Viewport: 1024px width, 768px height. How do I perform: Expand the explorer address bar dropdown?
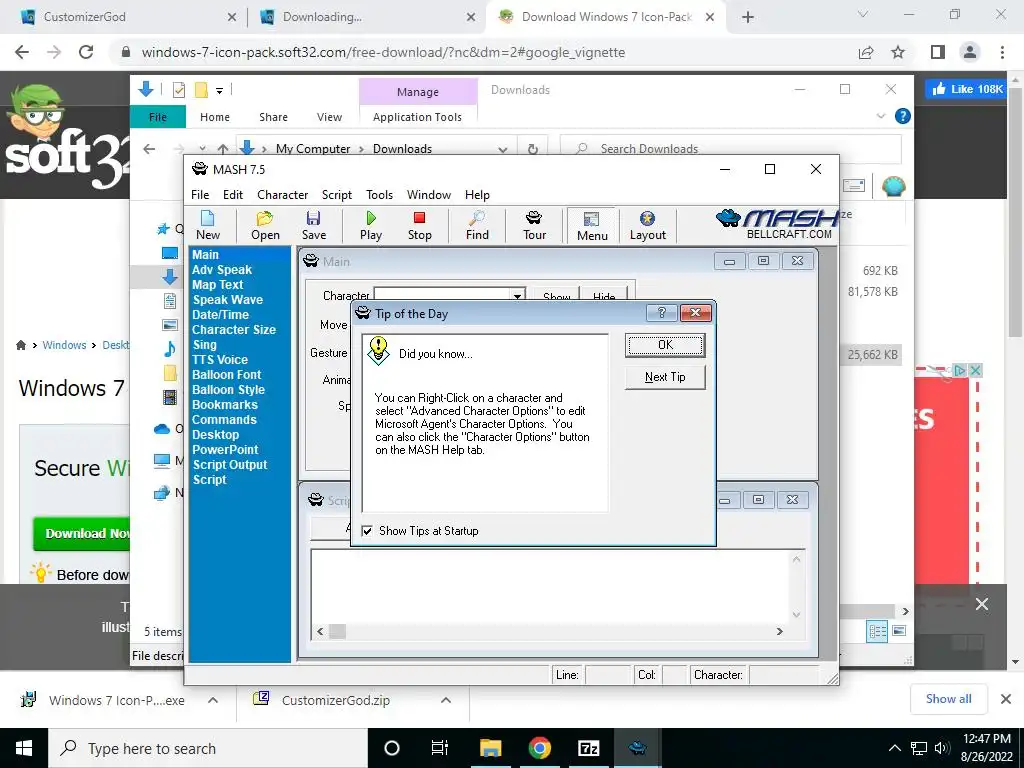pos(502,149)
